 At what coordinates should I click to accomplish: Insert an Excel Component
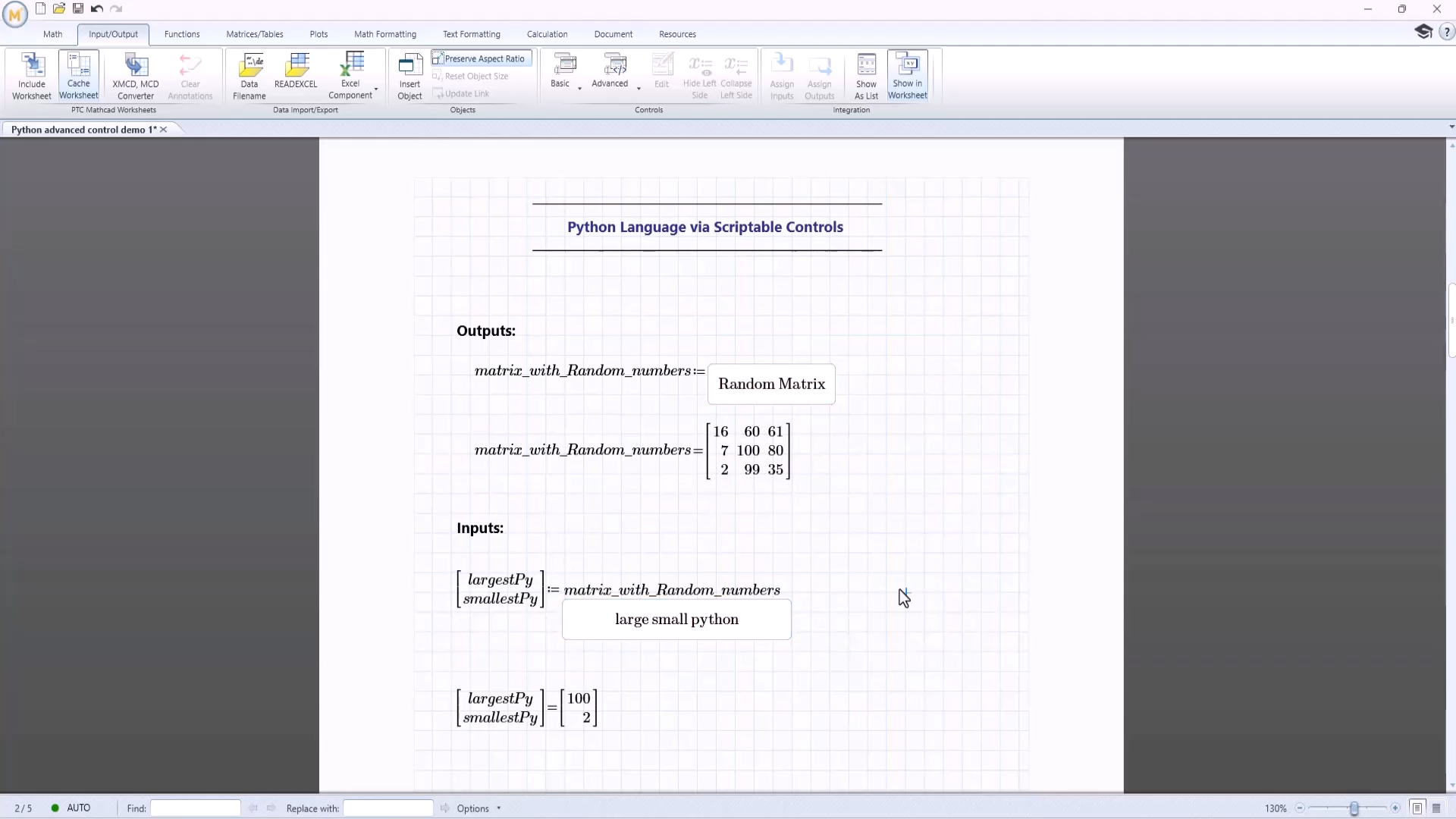point(351,76)
